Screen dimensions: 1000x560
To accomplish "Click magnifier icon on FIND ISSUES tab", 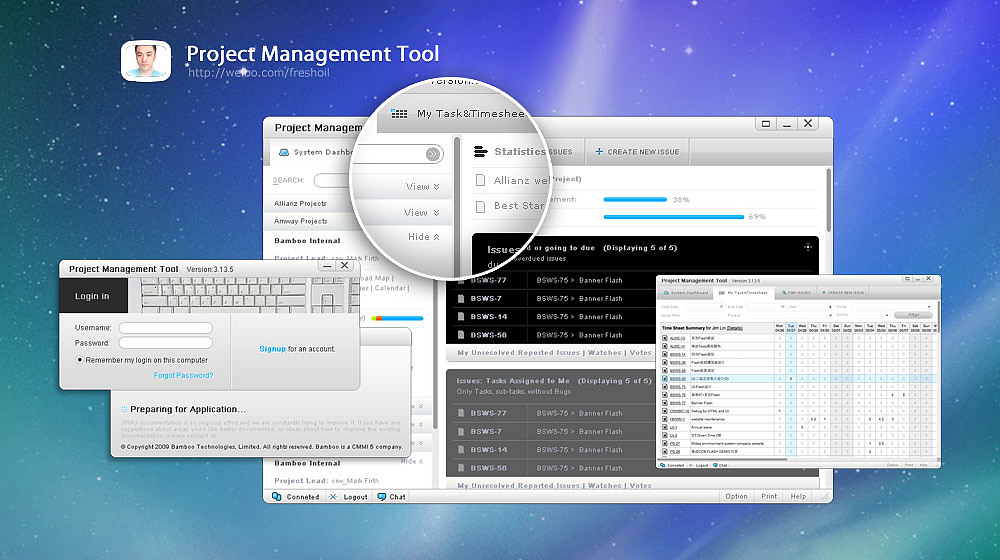I will 784,293.
